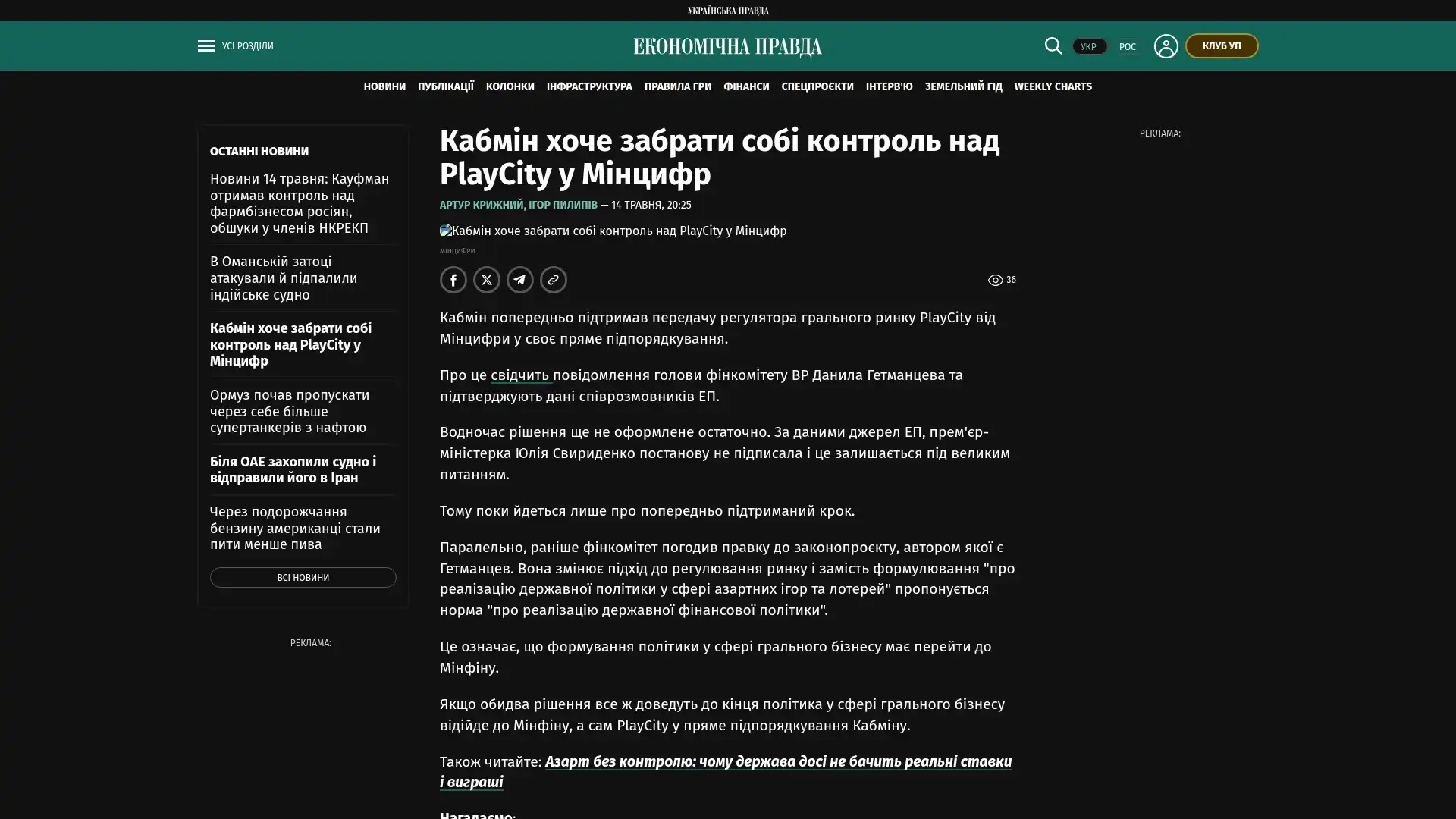Switch site language to РОС

[x=1128, y=47]
